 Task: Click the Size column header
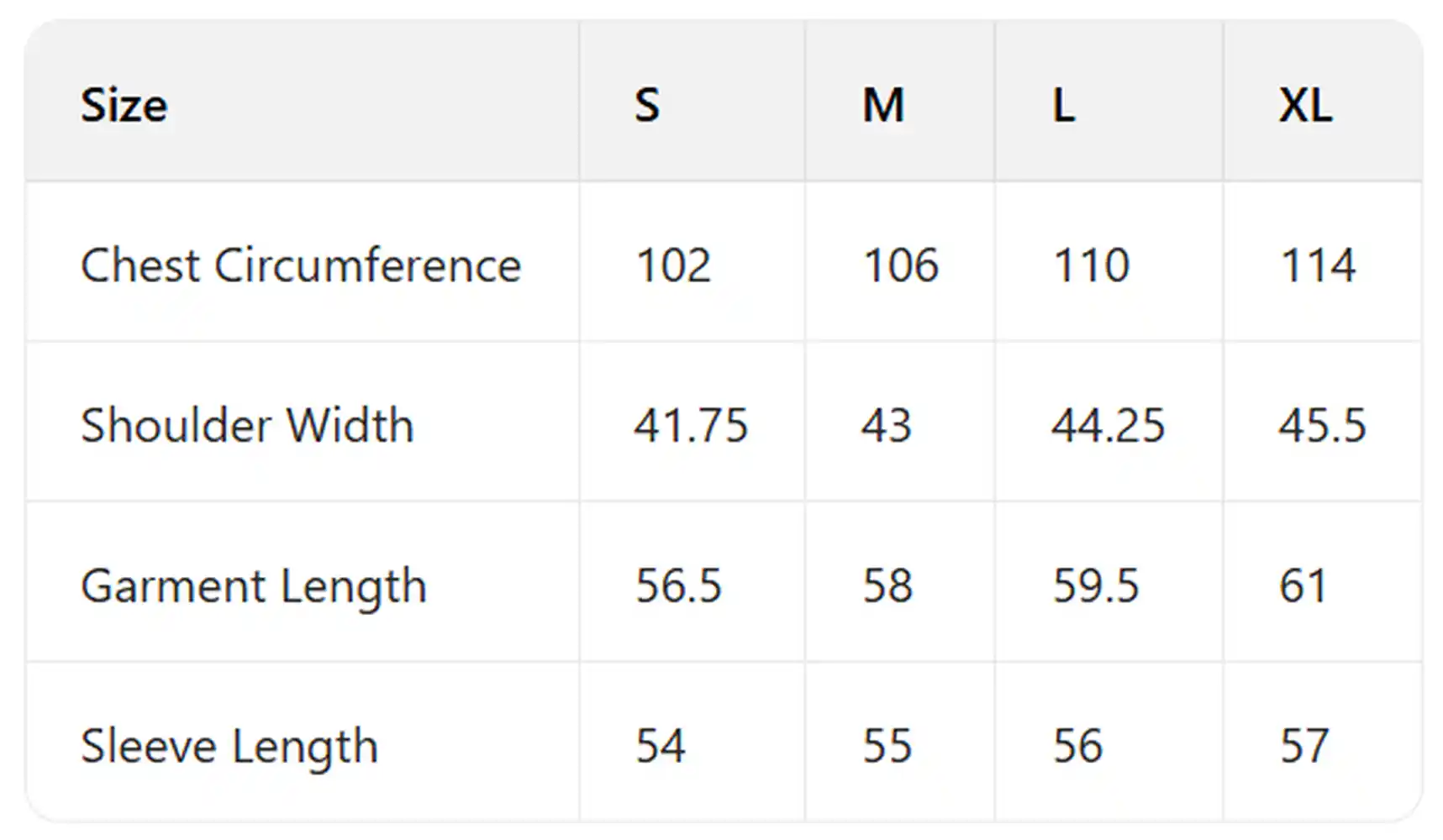click(x=124, y=106)
